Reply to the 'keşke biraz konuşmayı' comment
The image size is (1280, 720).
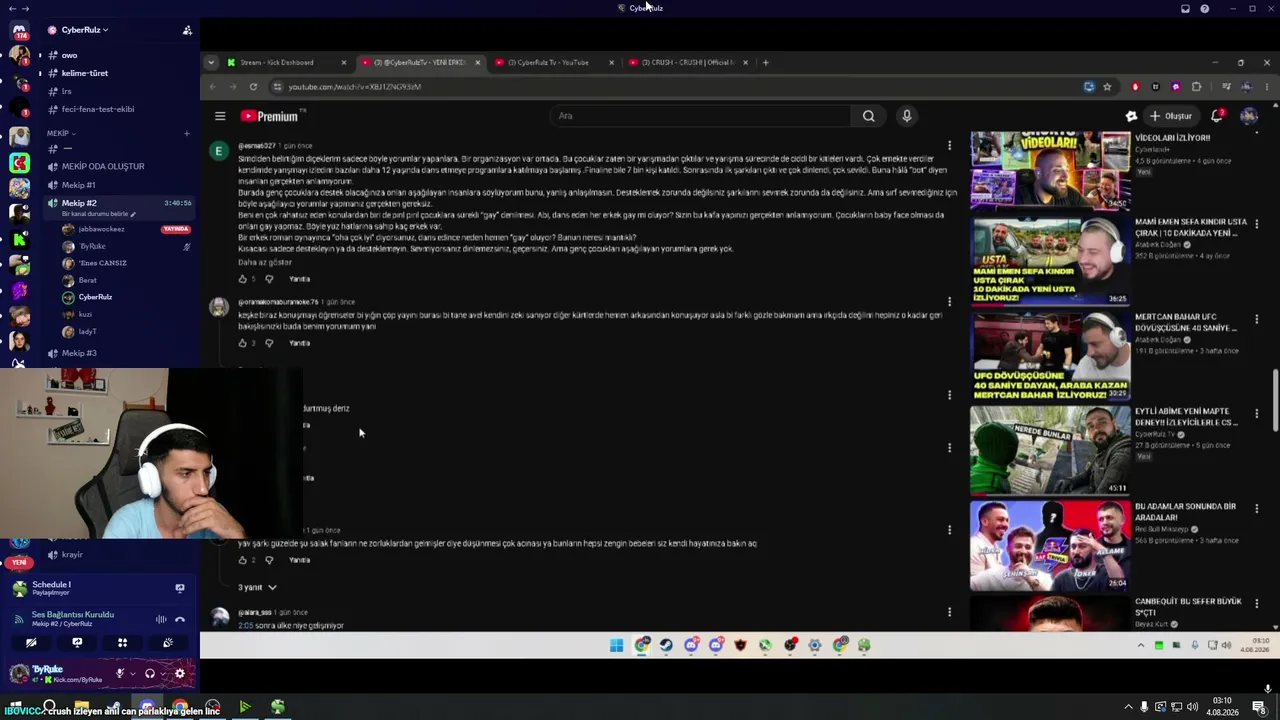coord(299,343)
